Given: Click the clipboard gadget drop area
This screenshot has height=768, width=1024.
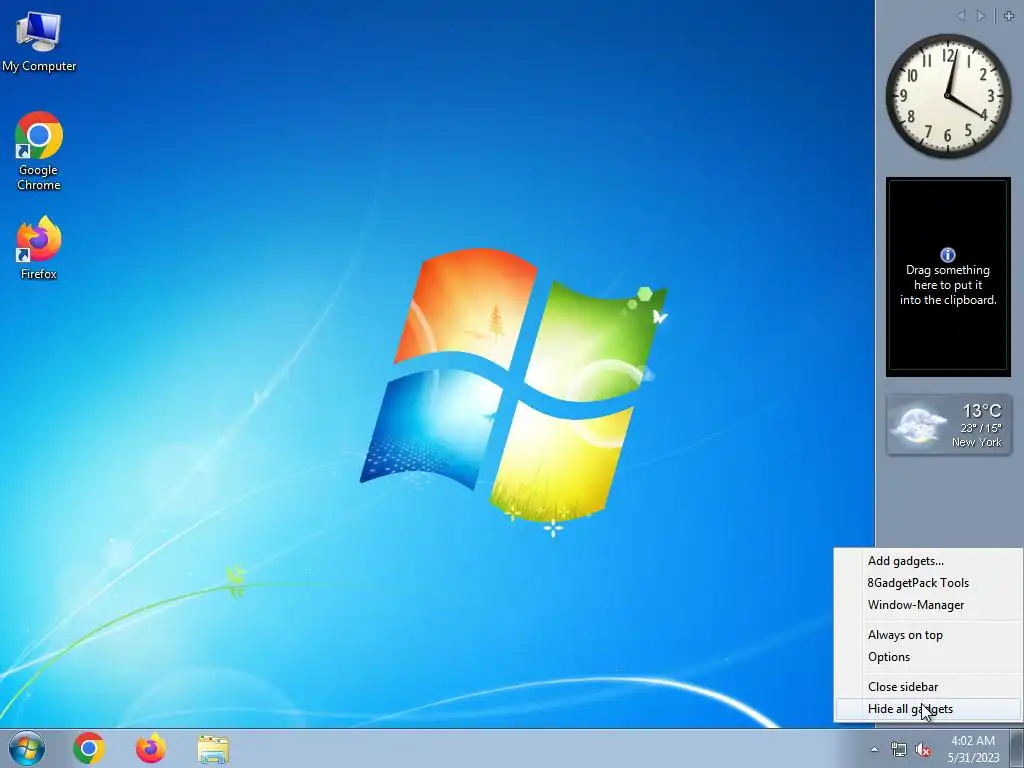Looking at the screenshot, I should 948,277.
